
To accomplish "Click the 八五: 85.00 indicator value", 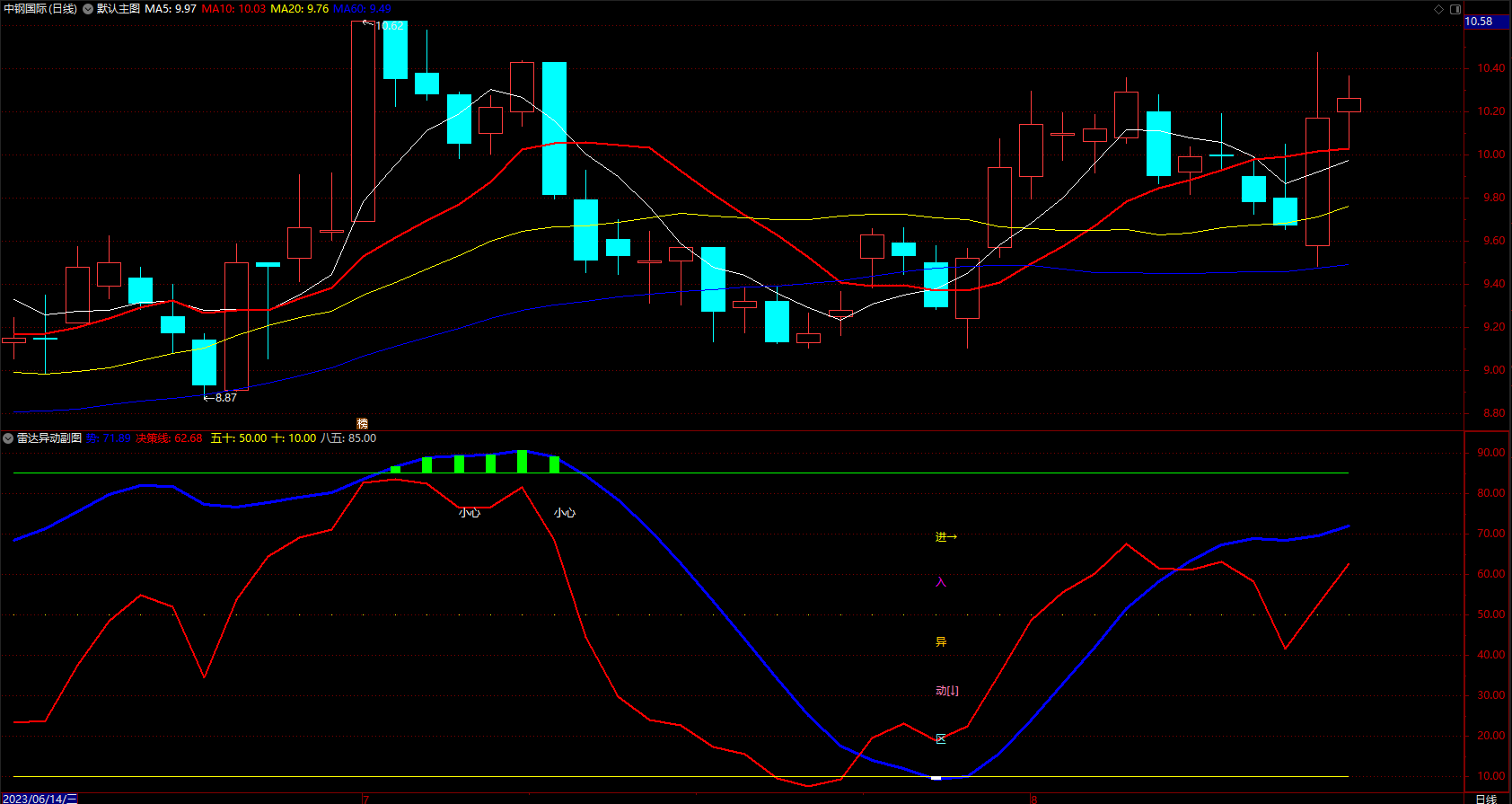I will (348, 438).
